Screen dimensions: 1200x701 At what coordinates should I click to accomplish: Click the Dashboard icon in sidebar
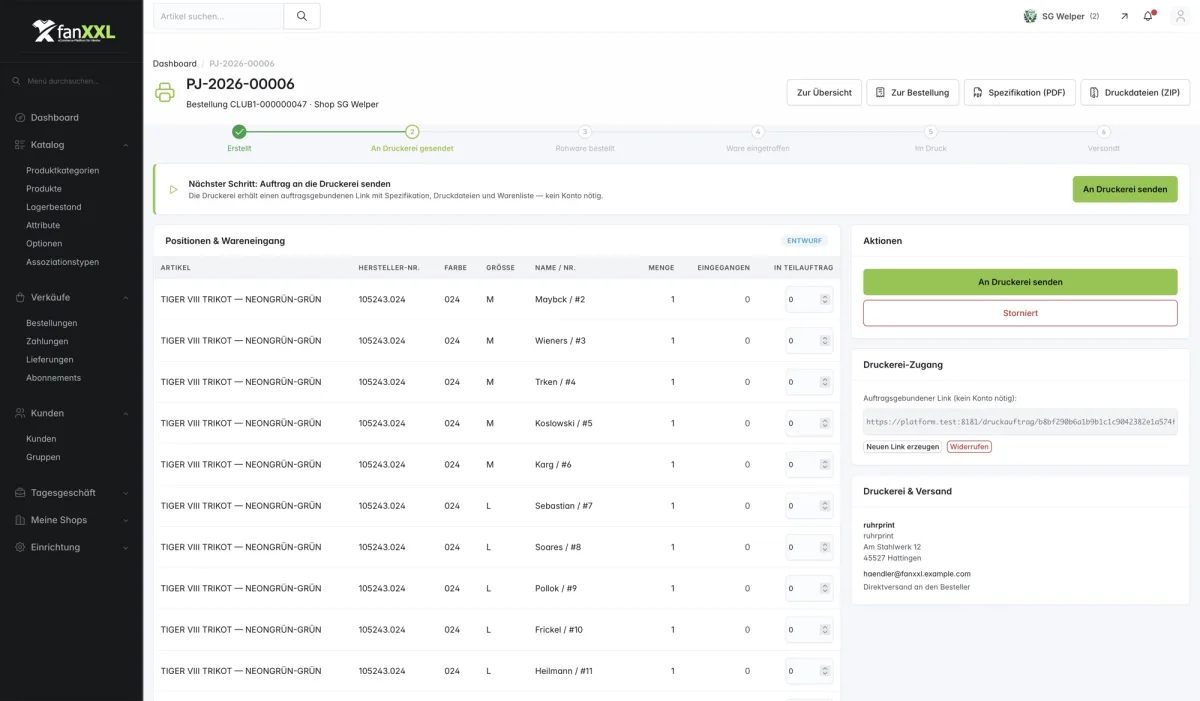coord(20,118)
